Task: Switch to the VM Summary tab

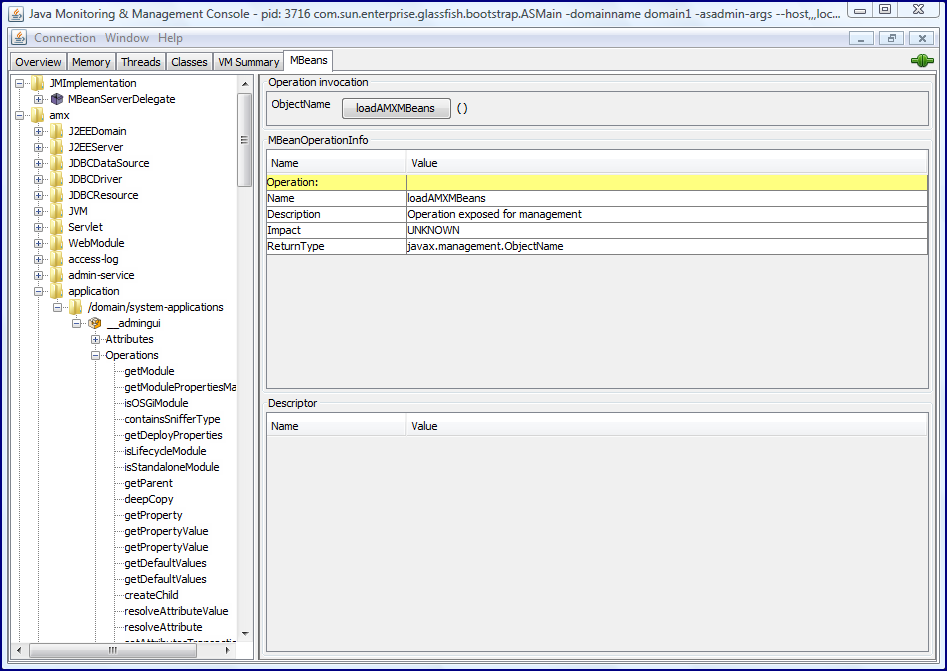Action: [248, 62]
